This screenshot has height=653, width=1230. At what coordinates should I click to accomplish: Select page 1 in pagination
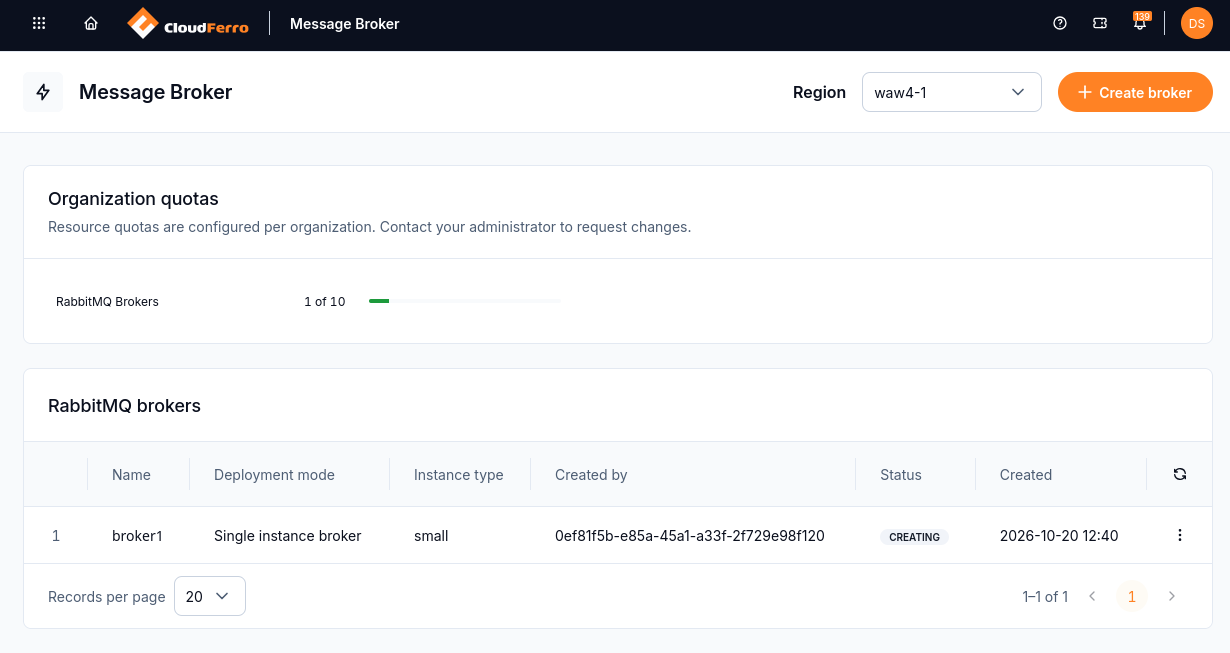(1132, 597)
